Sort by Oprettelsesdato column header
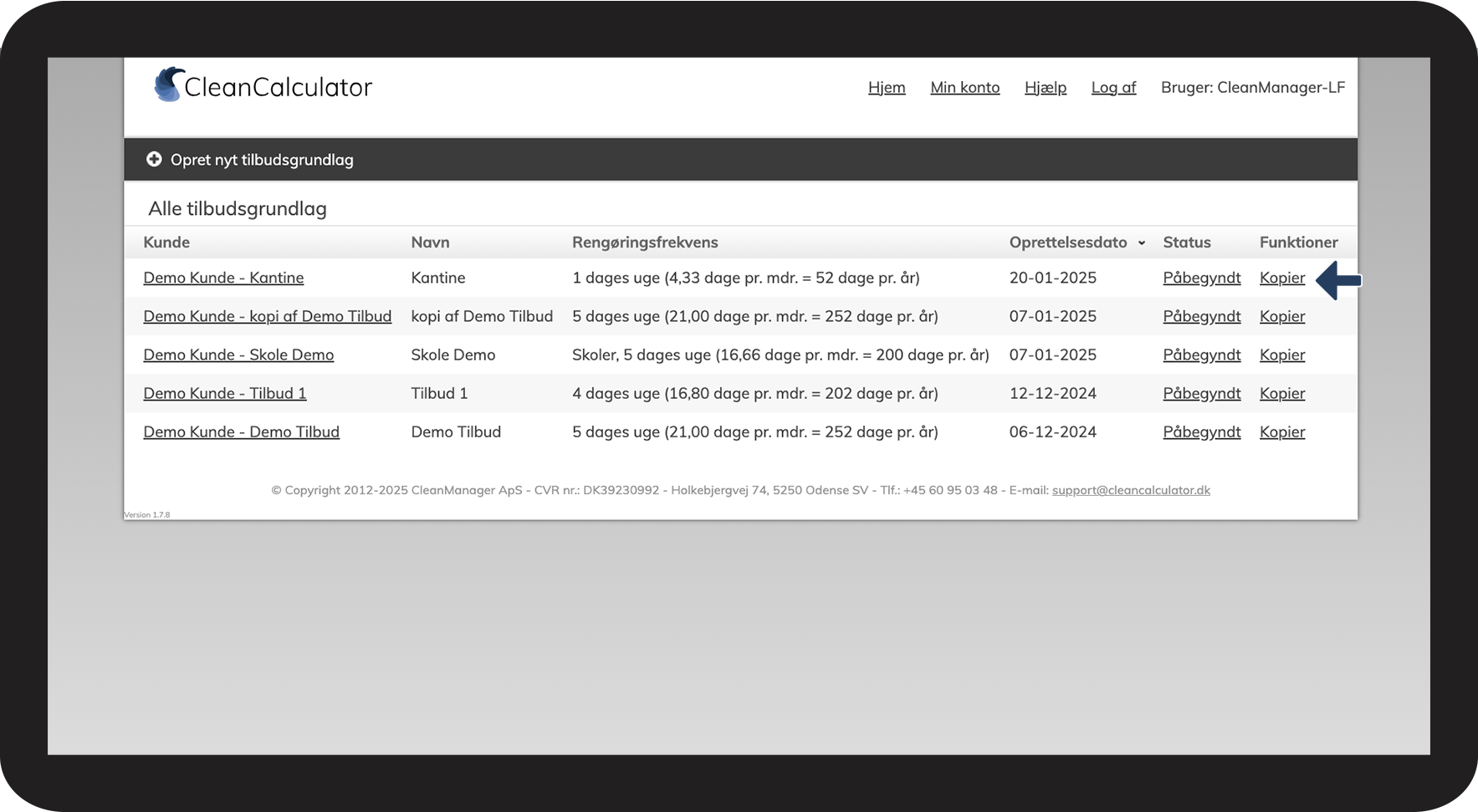 click(x=1068, y=242)
